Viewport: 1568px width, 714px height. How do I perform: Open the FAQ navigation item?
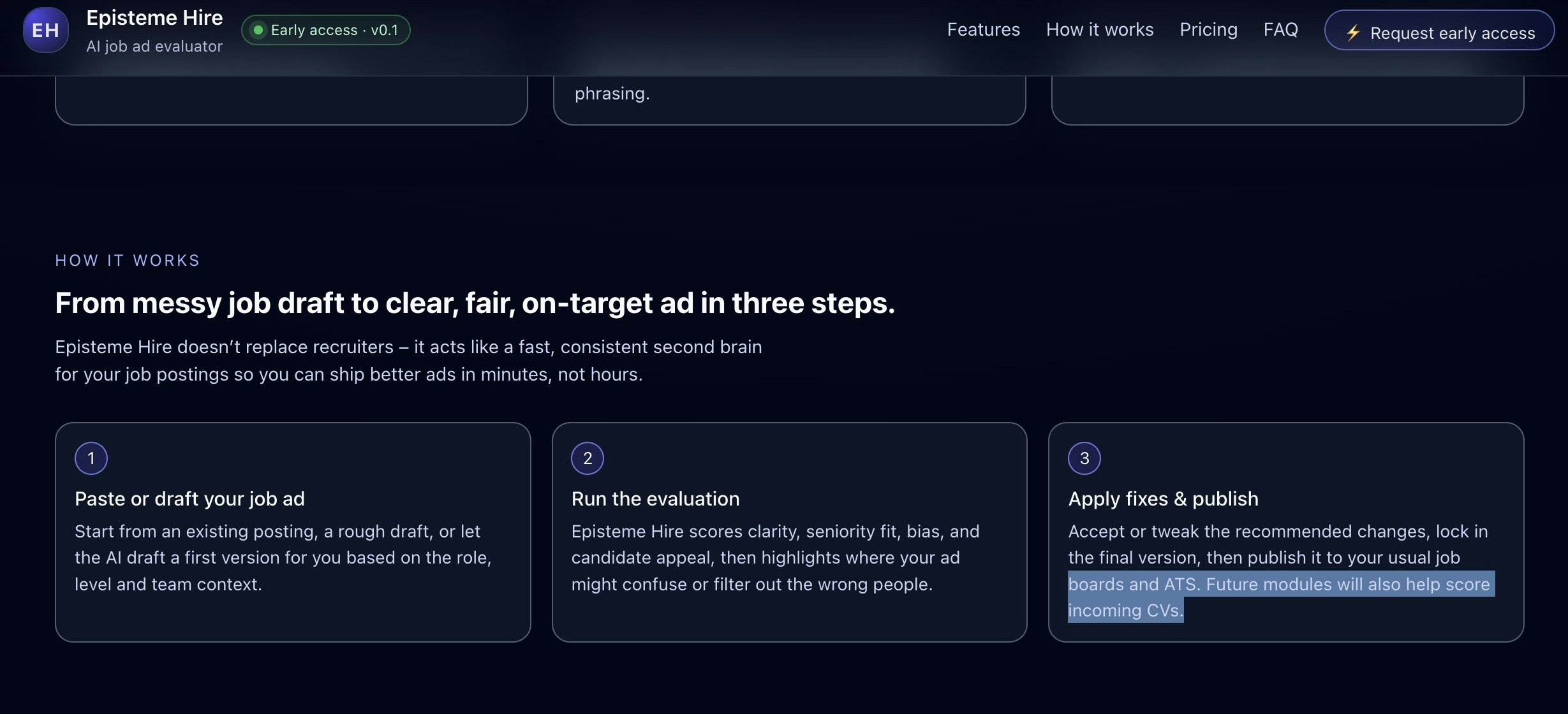(x=1280, y=29)
